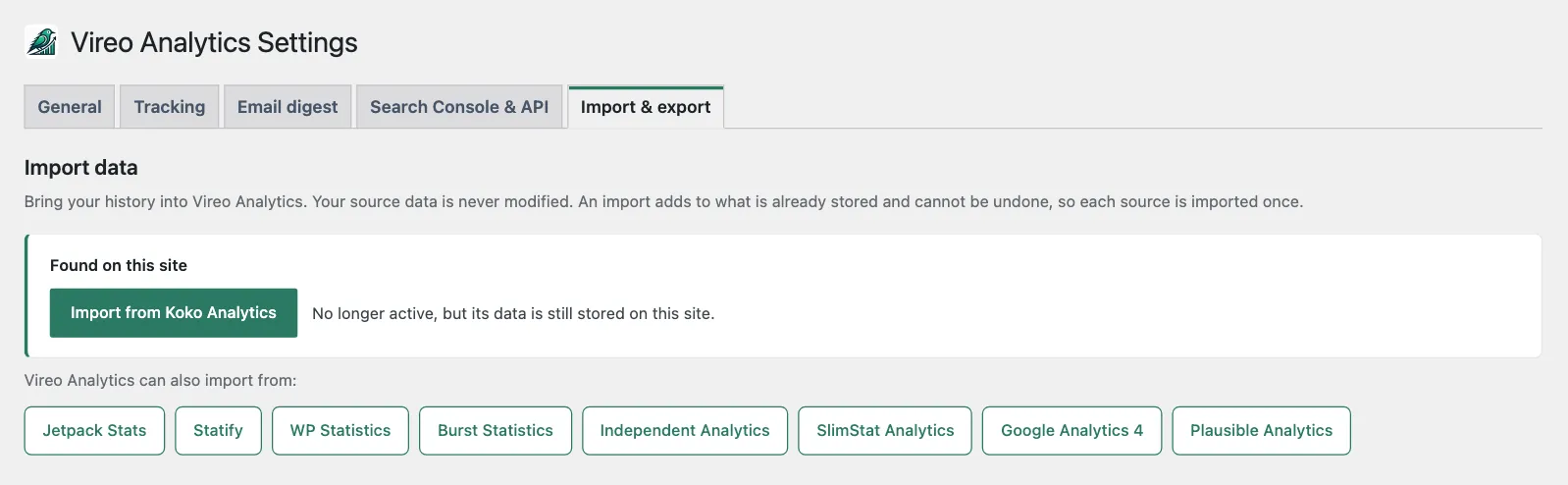Select the Import & export tab
The width and height of the screenshot is (1568, 485).
(x=646, y=107)
